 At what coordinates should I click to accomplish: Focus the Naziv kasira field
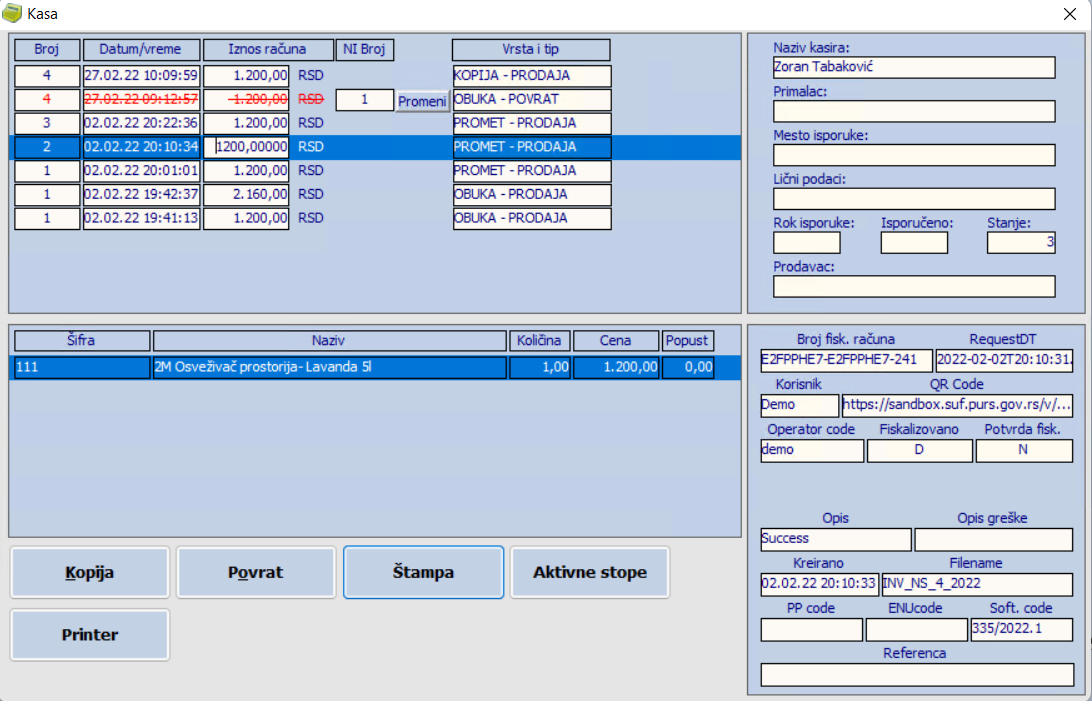[914, 67]
